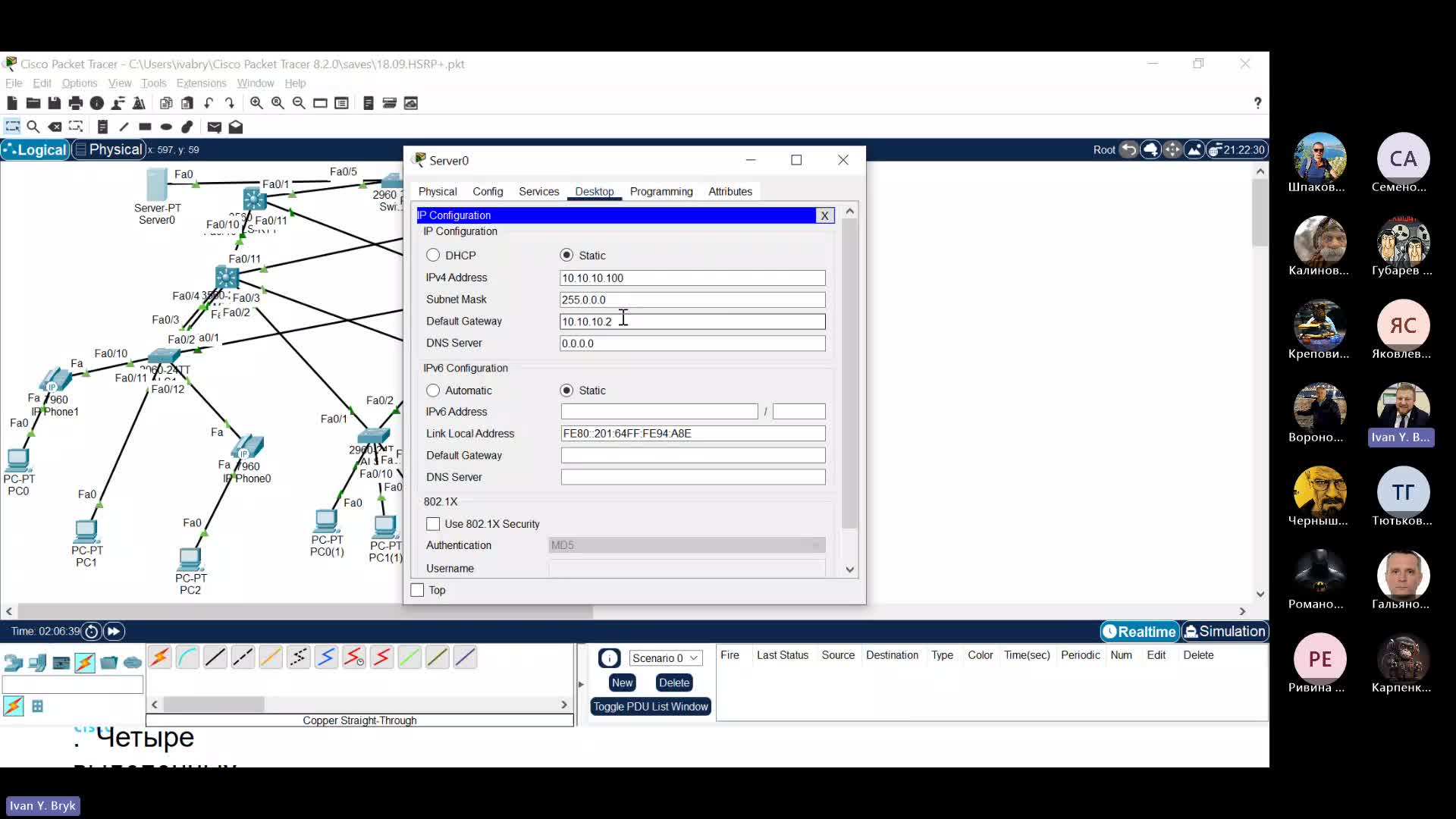
Task: Click the Print icon in toolbar
Action: click(x=76, y=103)
